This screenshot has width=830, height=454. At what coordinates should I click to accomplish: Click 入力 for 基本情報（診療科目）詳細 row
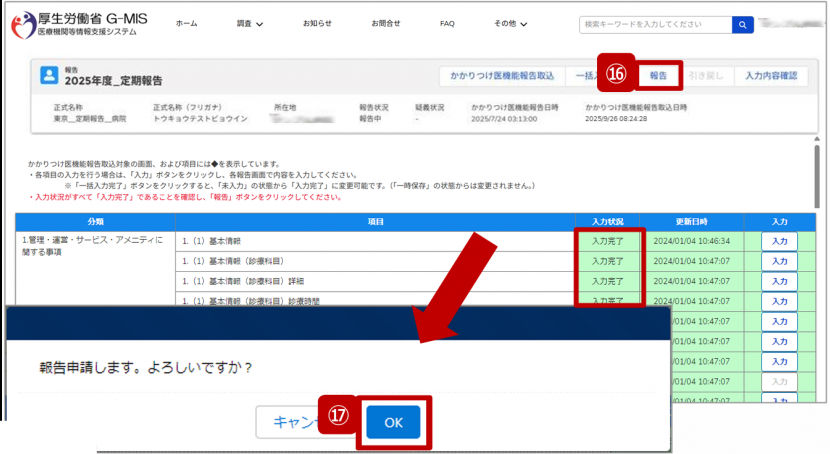779,281
